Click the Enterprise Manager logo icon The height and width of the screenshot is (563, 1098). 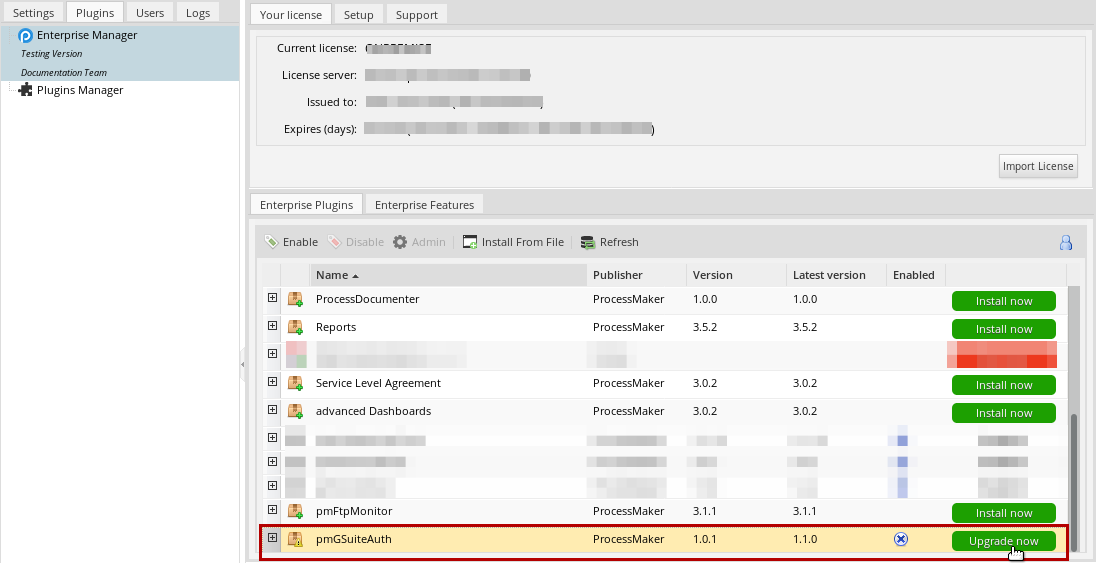point(26,35)
